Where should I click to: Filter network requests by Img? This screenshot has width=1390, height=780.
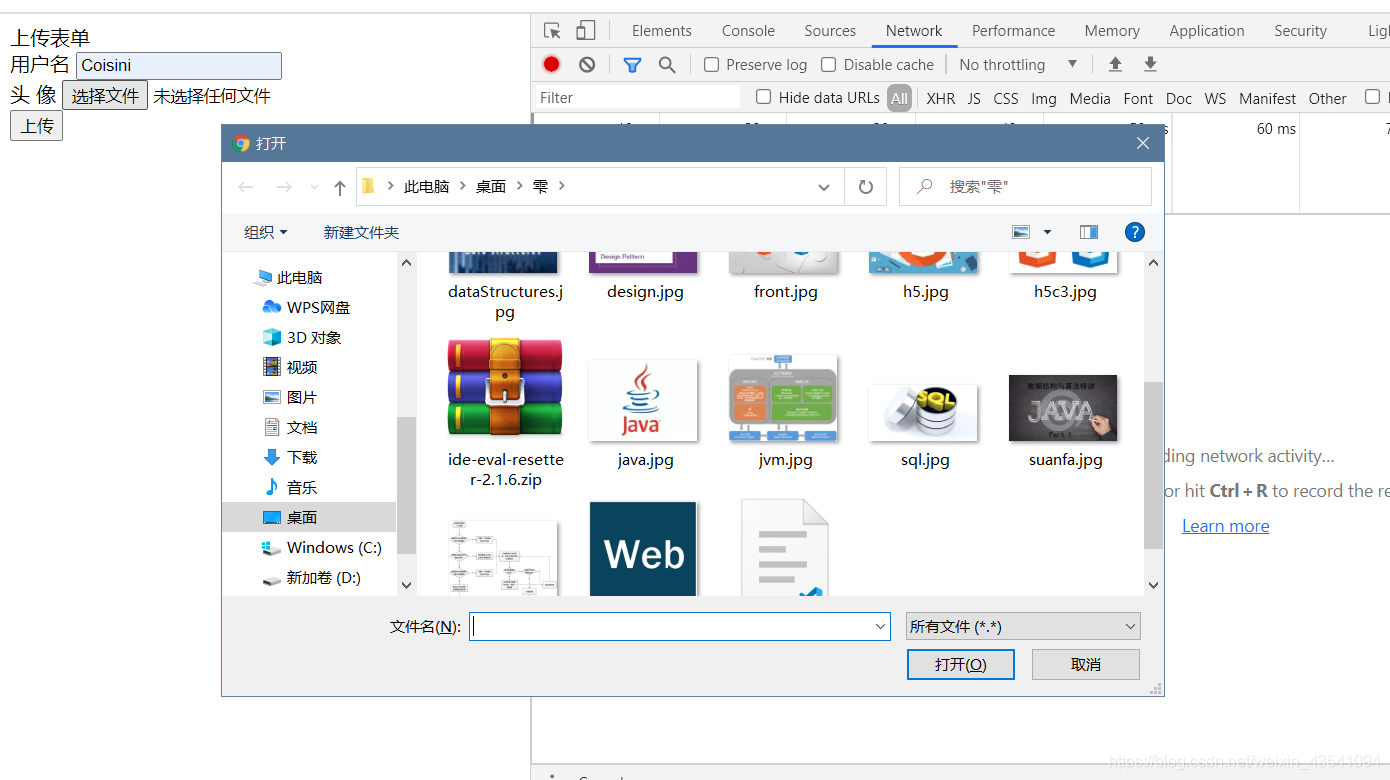coord(1044,98)
